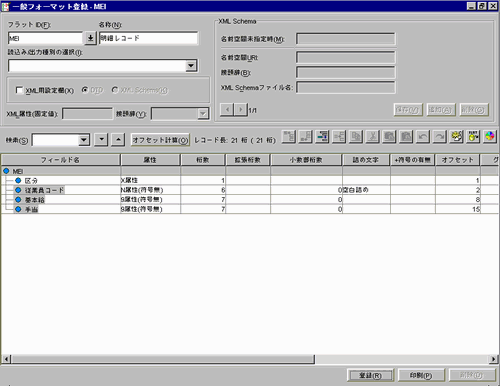The image size is (500, 386).
Task: Select the DTD radio button
Action: (x=85, y=90)
